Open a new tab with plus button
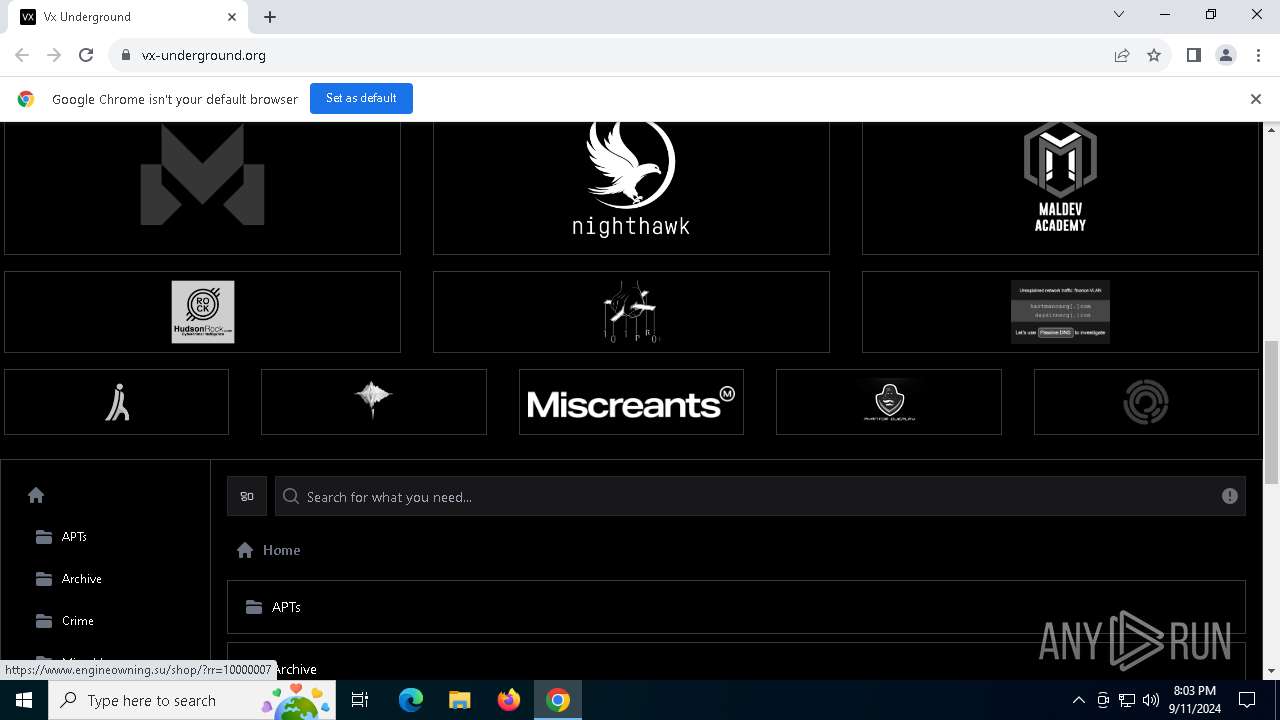The width and height of the screenshot is (1280, 720). tap(270, 17)
